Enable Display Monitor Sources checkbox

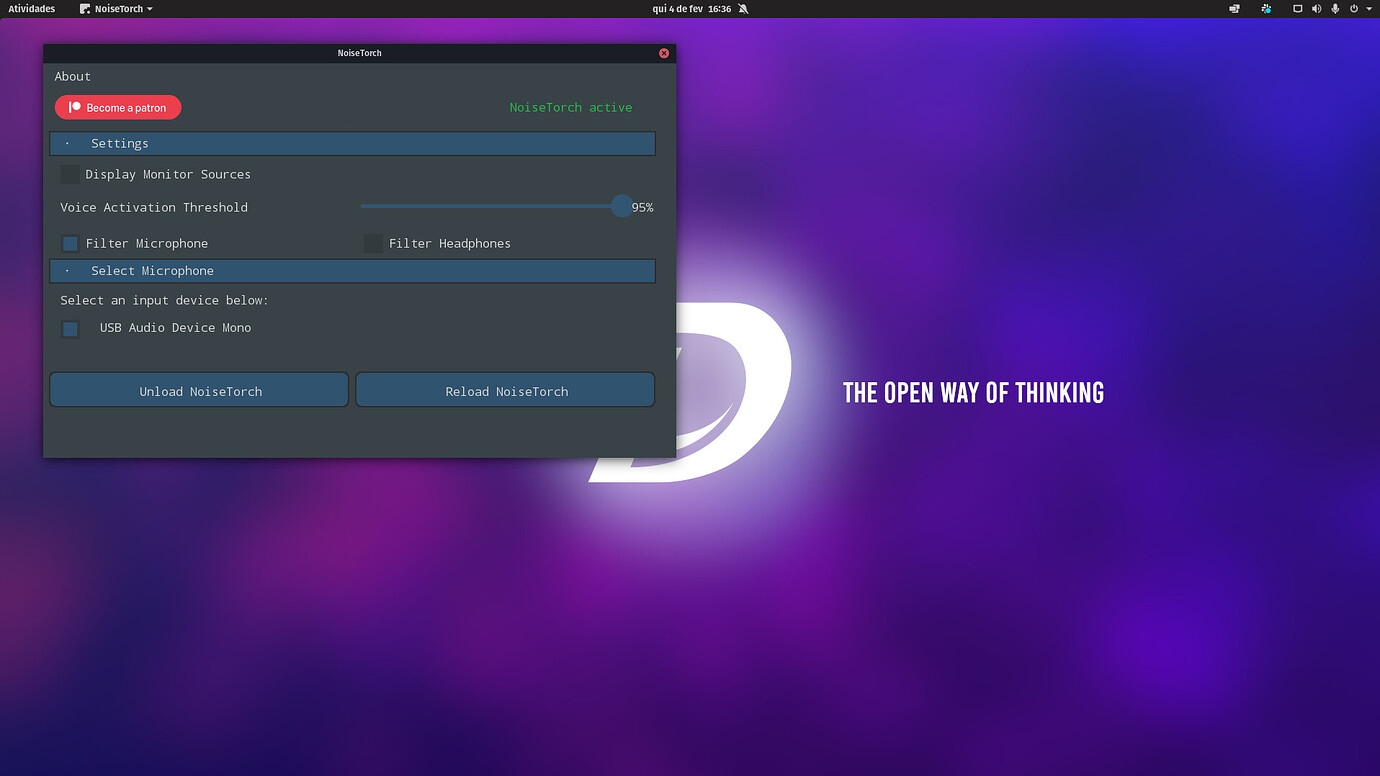click(x=70, y=175)
